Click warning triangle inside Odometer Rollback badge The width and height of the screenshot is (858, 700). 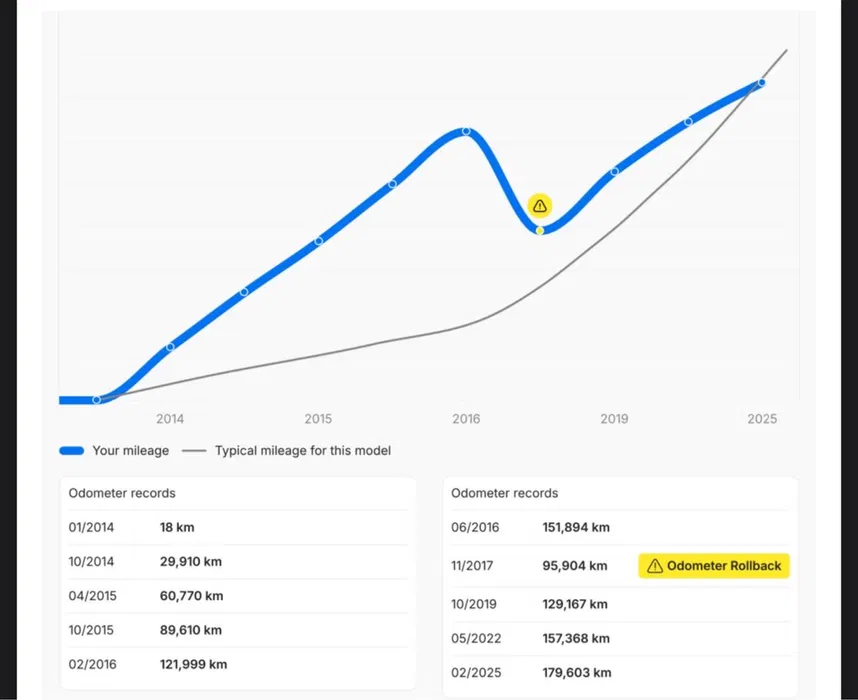[x=655, y=566]
